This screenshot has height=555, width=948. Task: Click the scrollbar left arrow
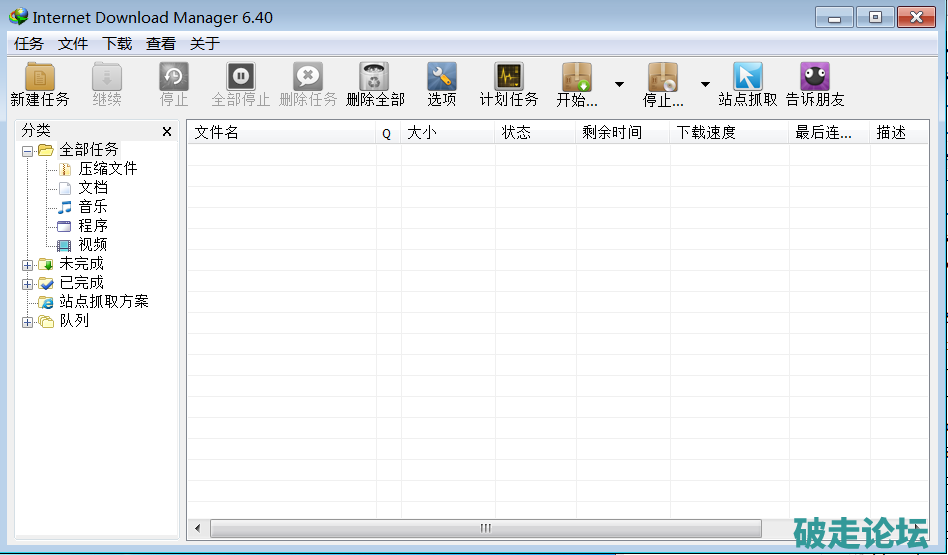point(198,528)
